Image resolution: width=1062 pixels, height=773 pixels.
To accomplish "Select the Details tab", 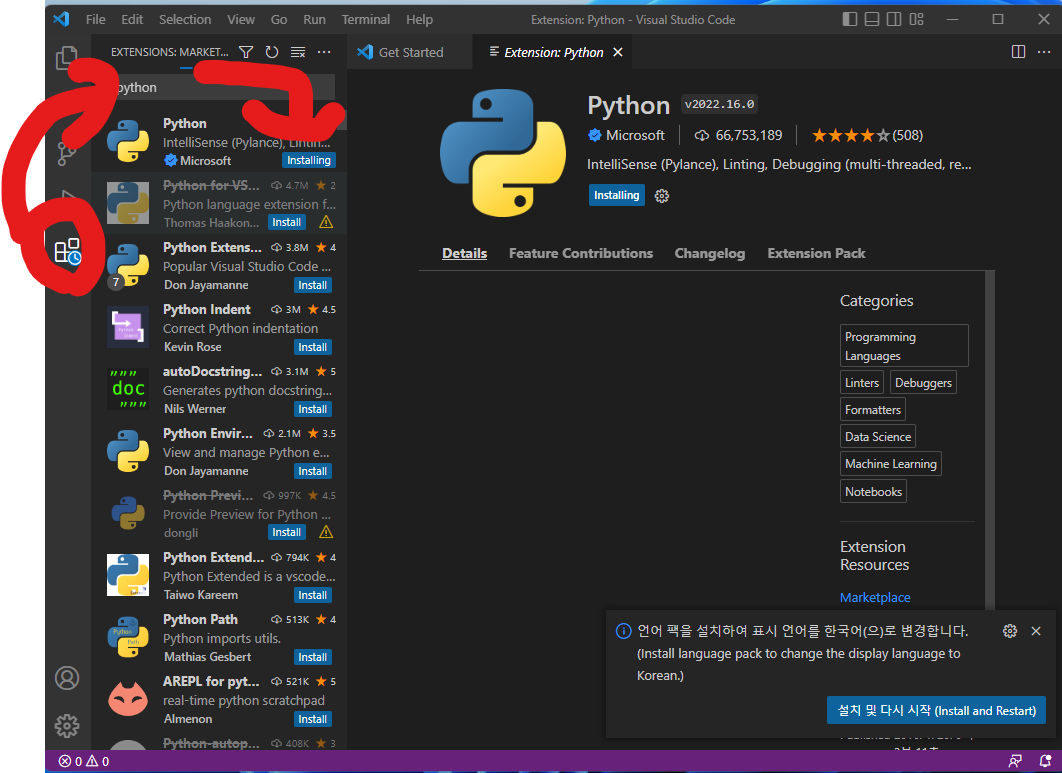I will tap(465, 253).
